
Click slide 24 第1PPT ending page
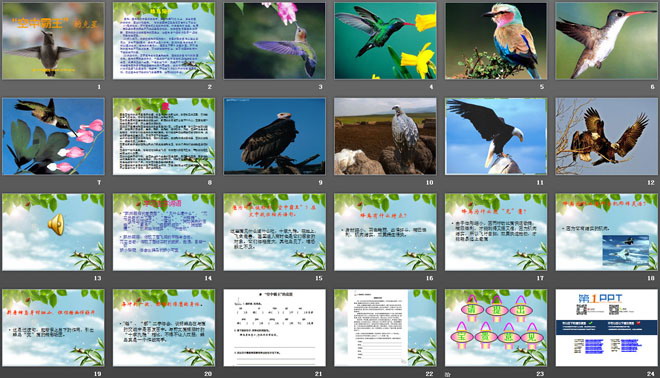tap(607, 327)
